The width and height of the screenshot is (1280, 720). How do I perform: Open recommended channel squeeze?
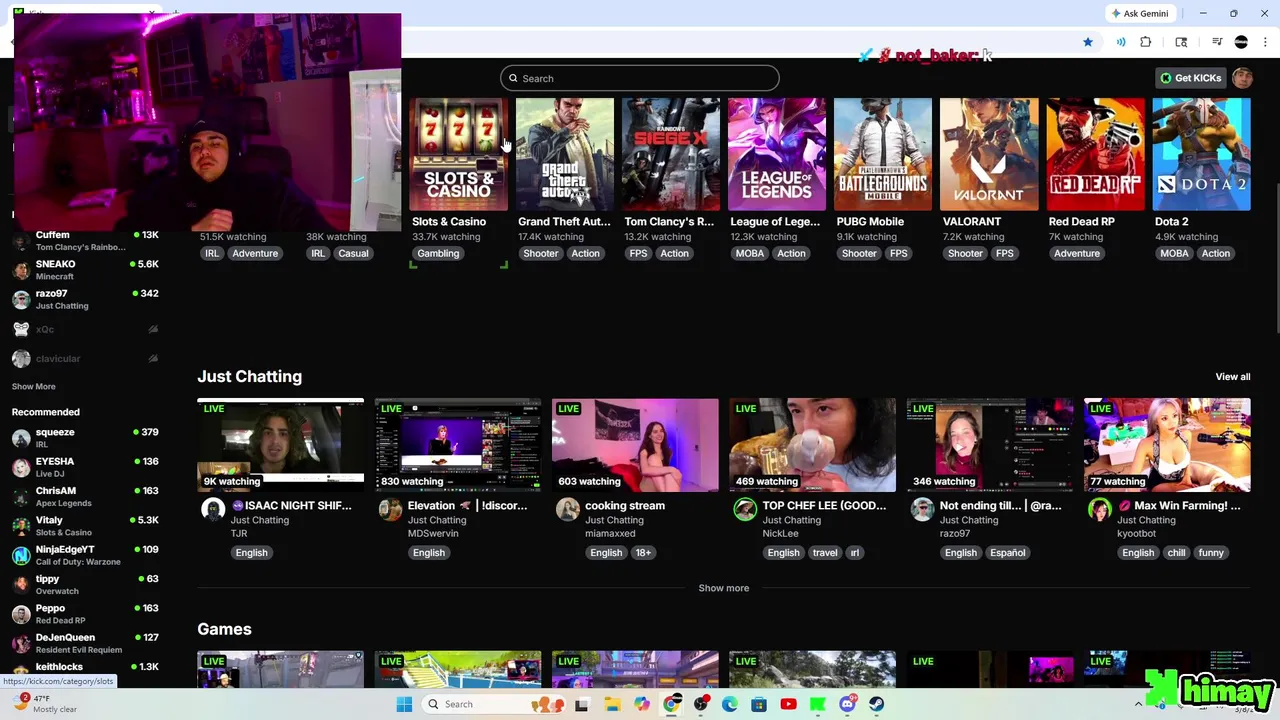tap(85, 438)
